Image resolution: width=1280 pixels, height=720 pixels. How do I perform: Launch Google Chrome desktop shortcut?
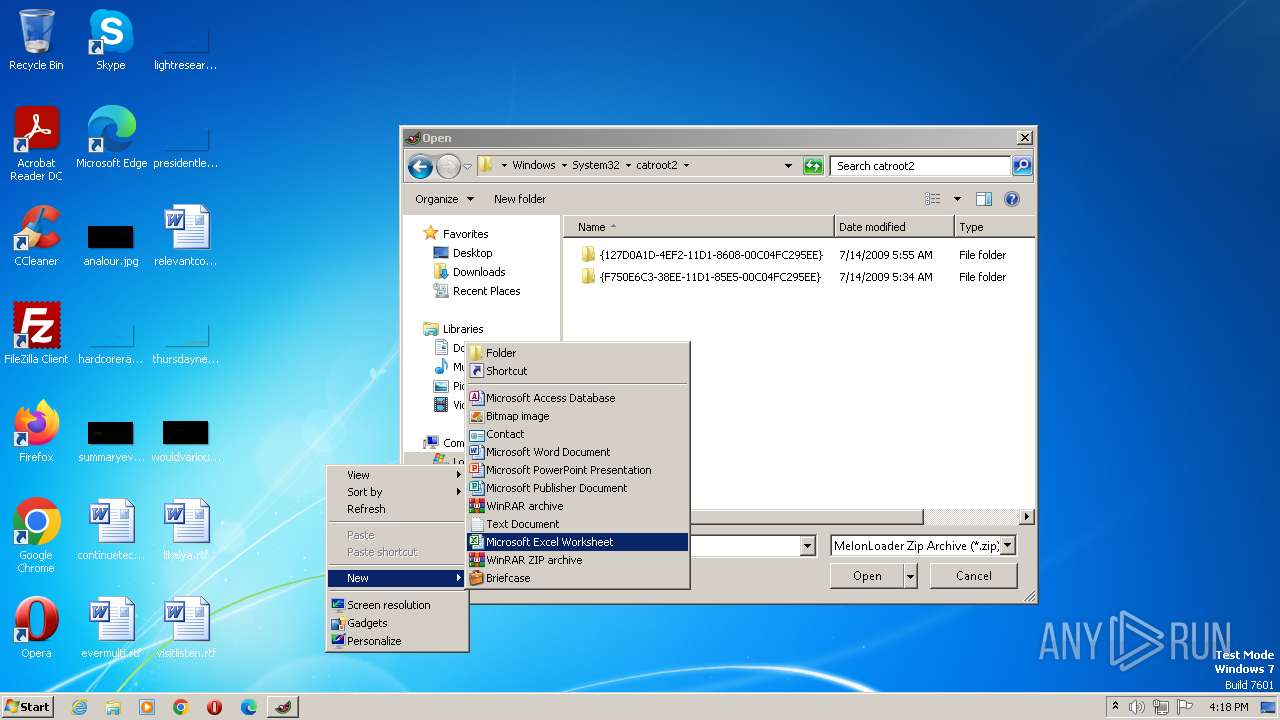point(36,536)
